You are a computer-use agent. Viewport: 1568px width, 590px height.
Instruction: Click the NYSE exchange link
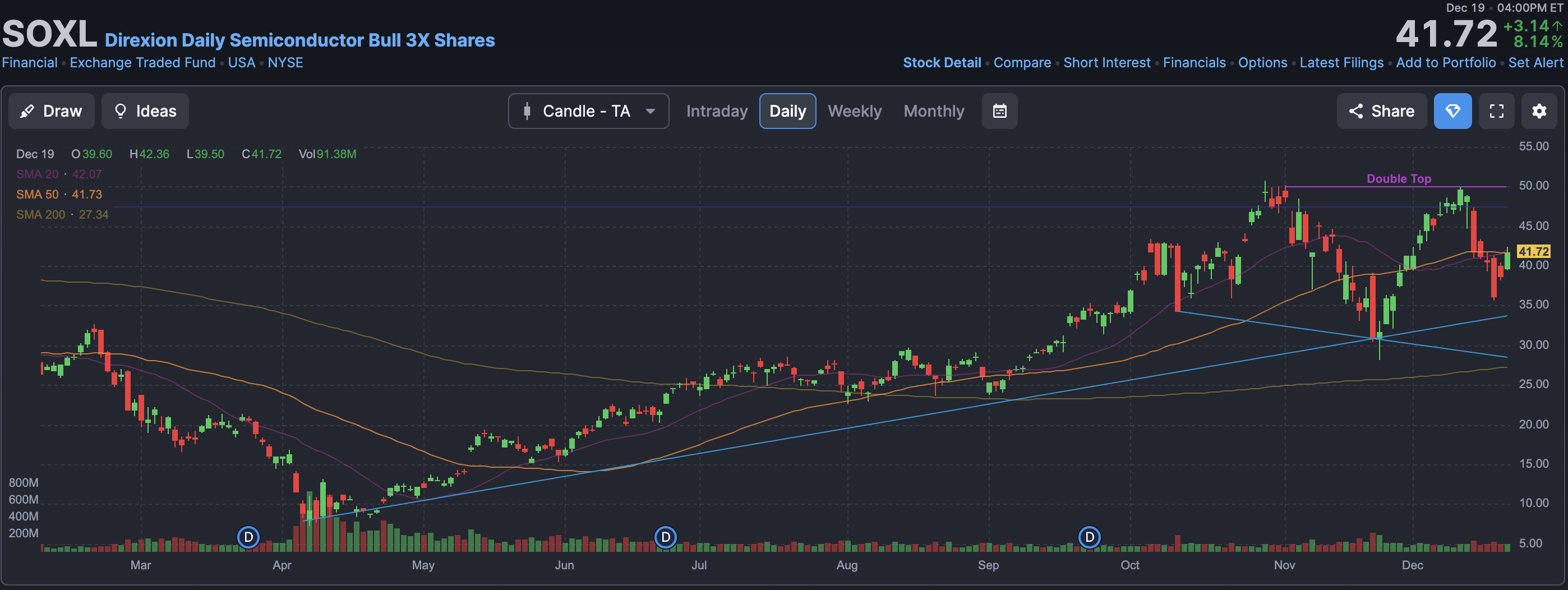[x=285, y=63]
